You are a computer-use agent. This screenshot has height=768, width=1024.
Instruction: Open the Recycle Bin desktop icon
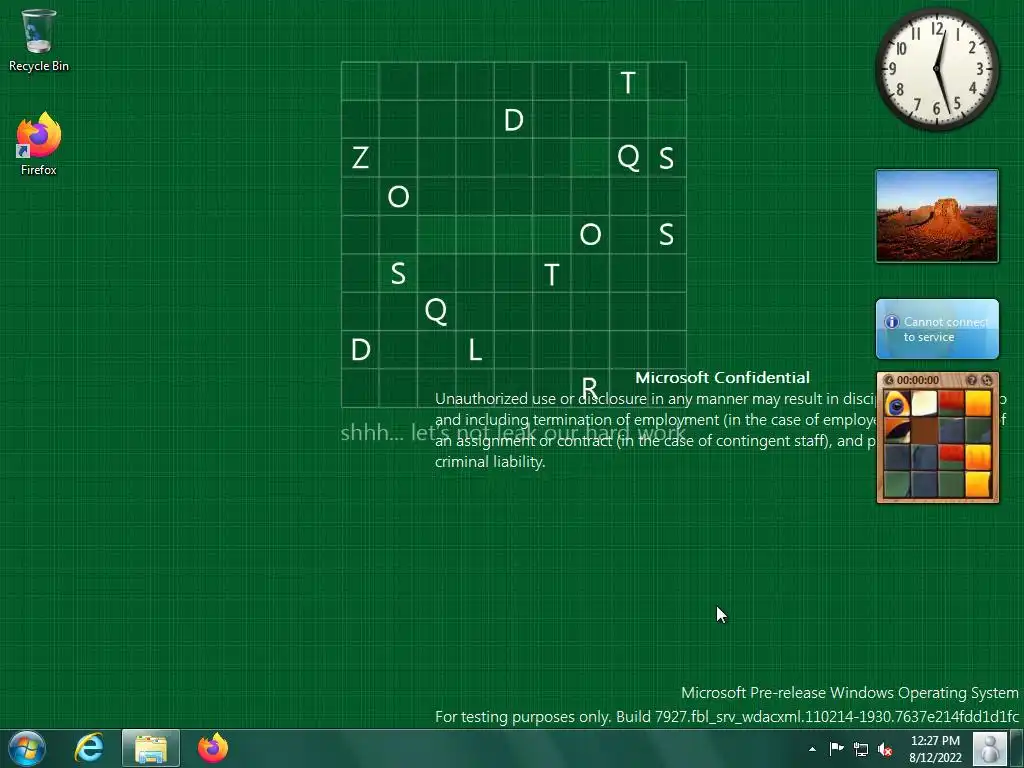click(39, 40)
